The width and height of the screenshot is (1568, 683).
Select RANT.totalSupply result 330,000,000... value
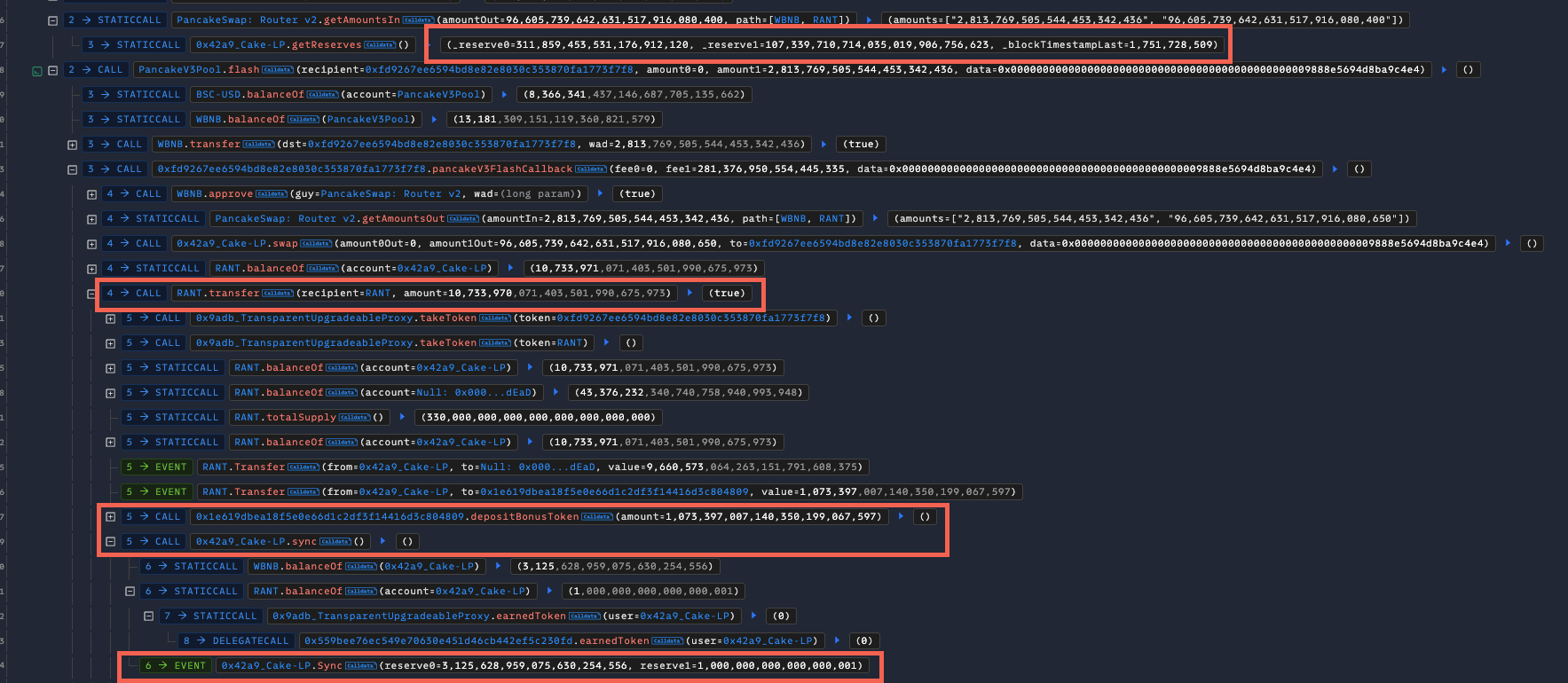[x=539, y=417]
